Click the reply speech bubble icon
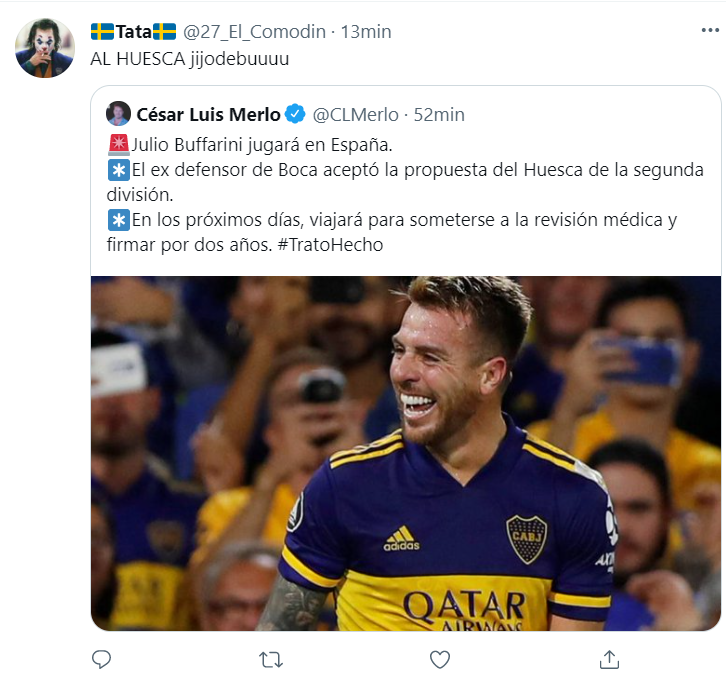 pos(101,659)
